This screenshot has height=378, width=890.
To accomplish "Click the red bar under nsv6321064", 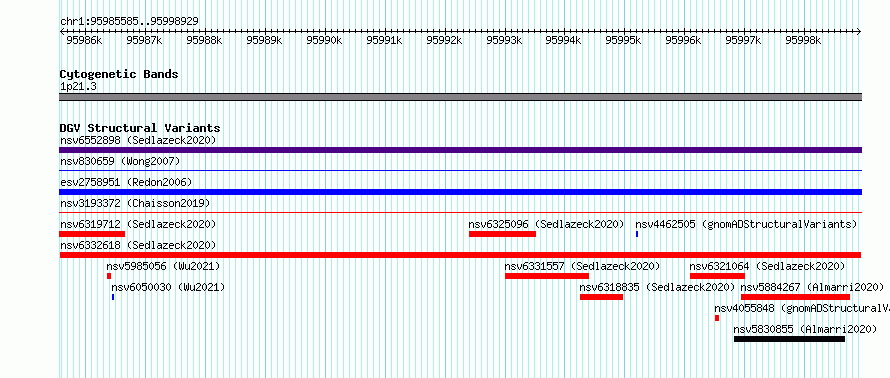I will pos(717,276).
